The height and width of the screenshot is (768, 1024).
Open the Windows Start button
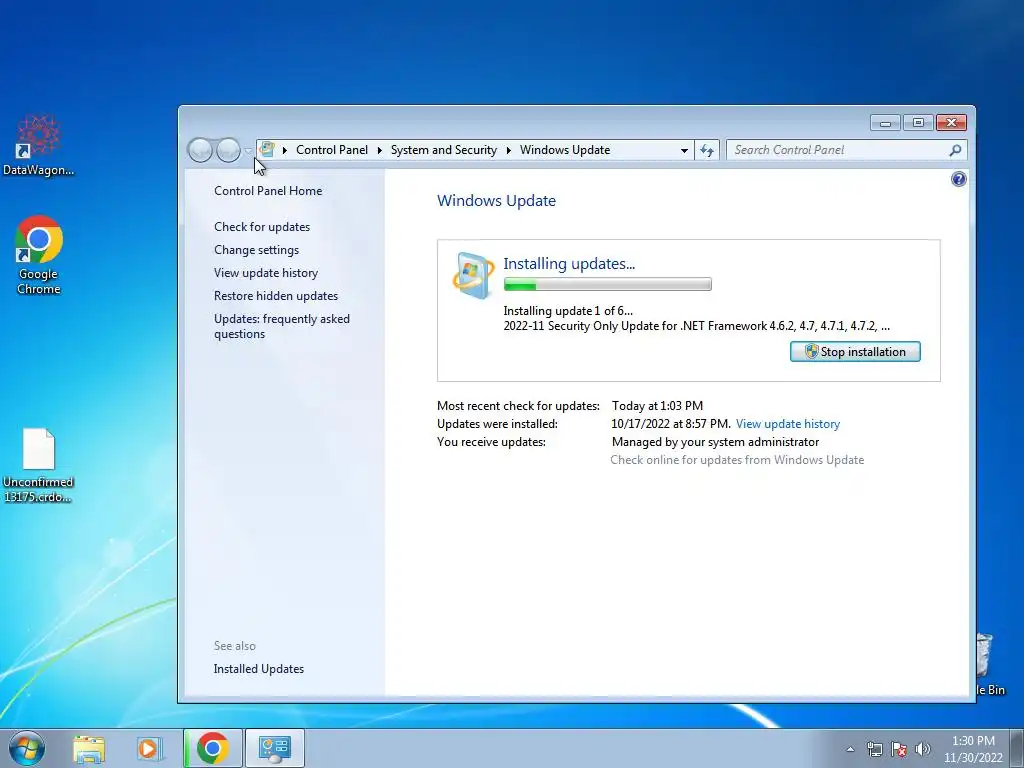coord(27,748)
